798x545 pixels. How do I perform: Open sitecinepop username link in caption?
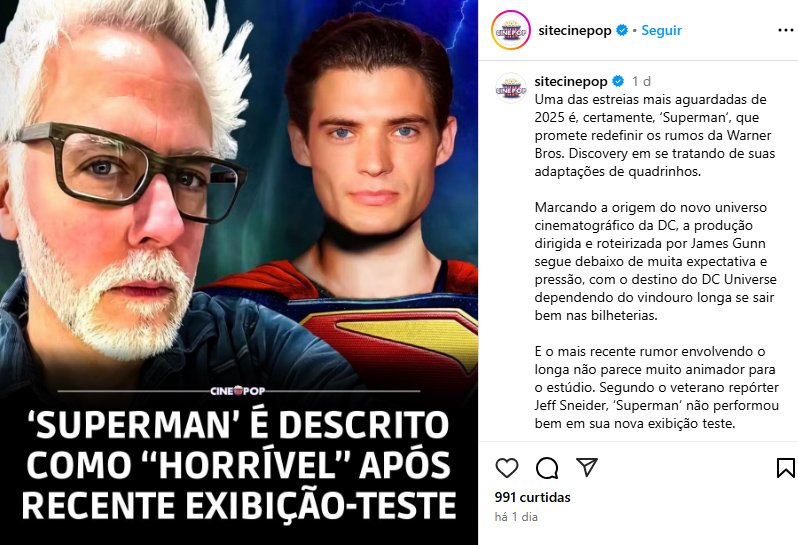[x=571, y=81]
